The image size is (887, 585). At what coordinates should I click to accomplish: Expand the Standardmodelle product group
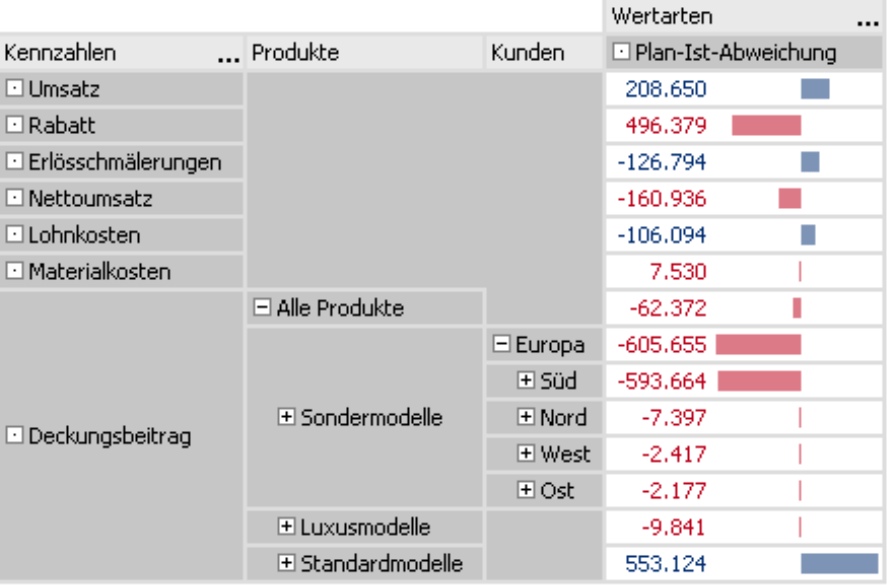pos(286,563)
